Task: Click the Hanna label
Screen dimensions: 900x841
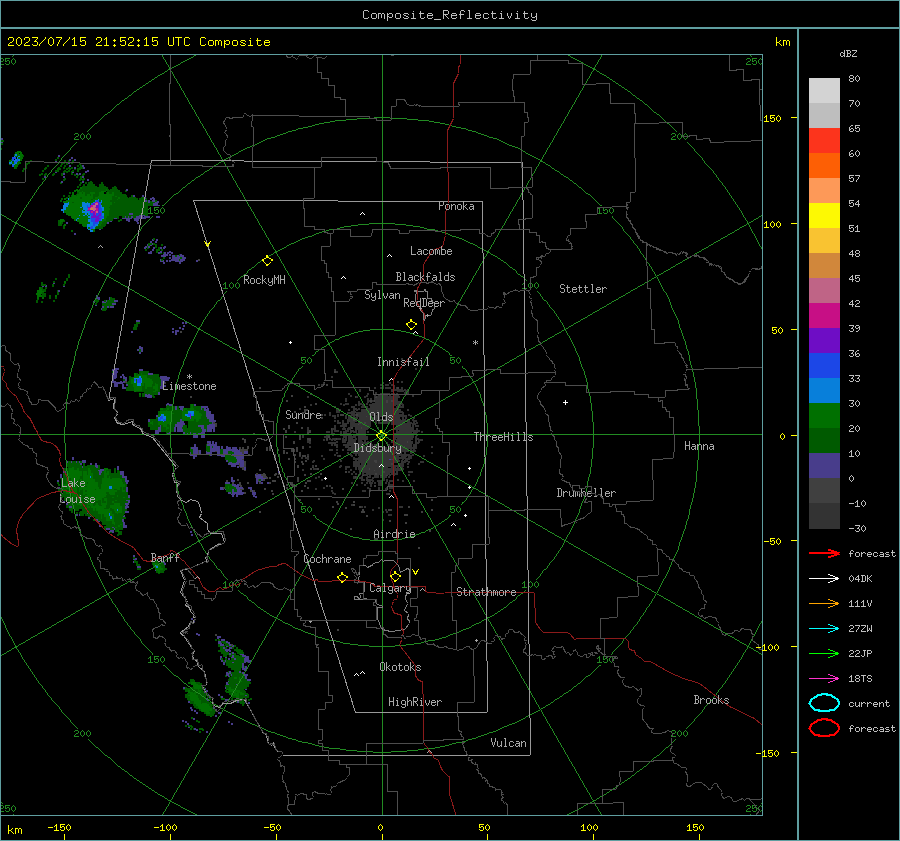Action: coord(699,446)
